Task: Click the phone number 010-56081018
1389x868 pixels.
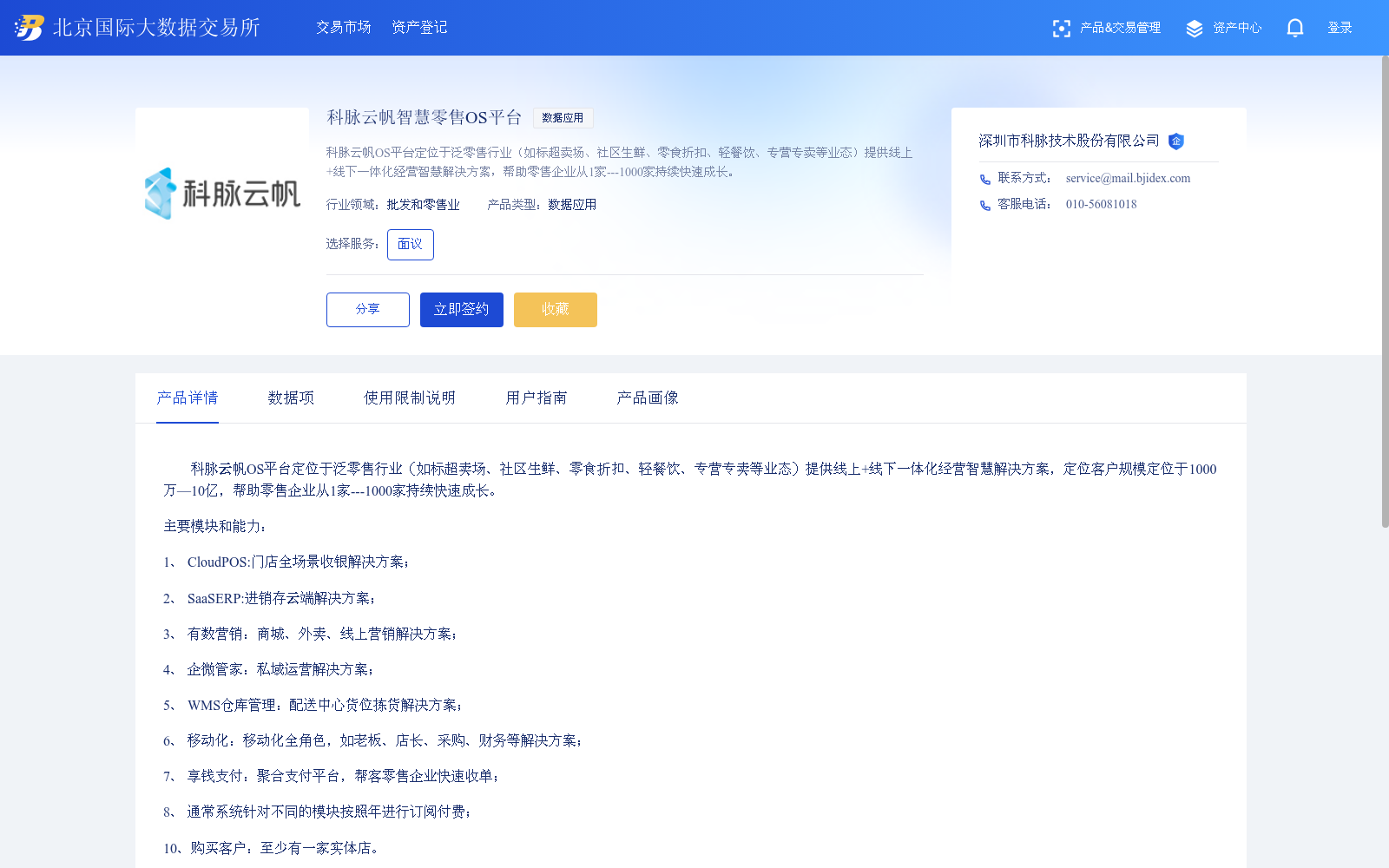Action: (1101, 205)
